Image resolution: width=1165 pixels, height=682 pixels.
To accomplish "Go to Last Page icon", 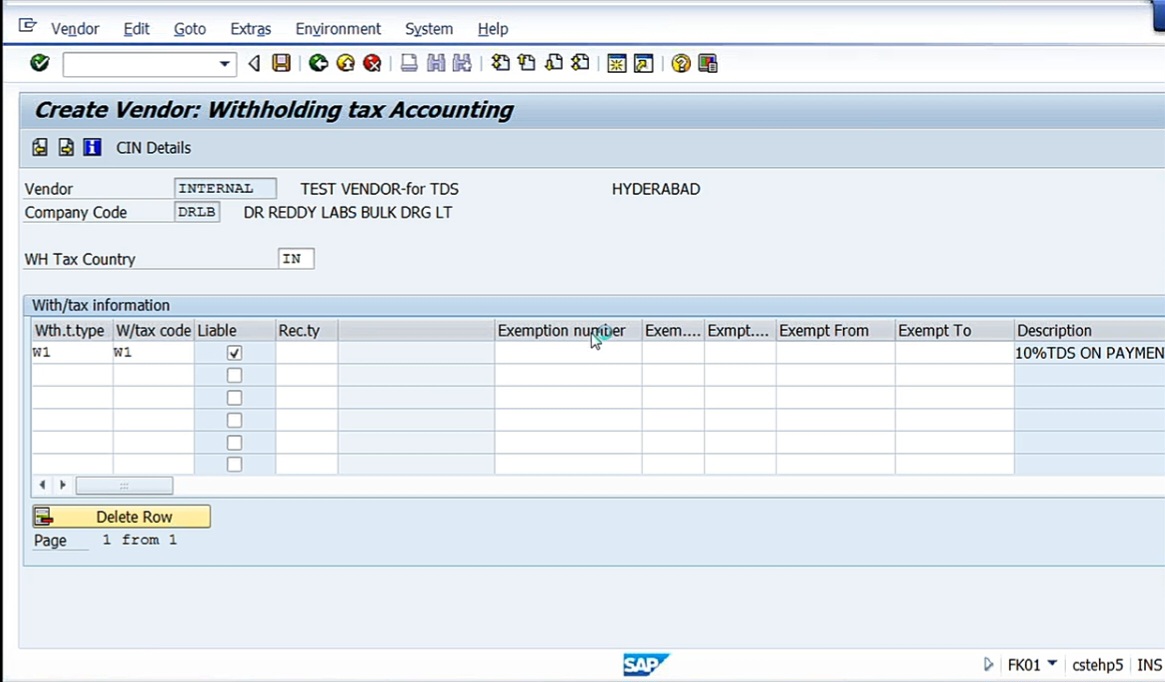I will pos(580,63).
